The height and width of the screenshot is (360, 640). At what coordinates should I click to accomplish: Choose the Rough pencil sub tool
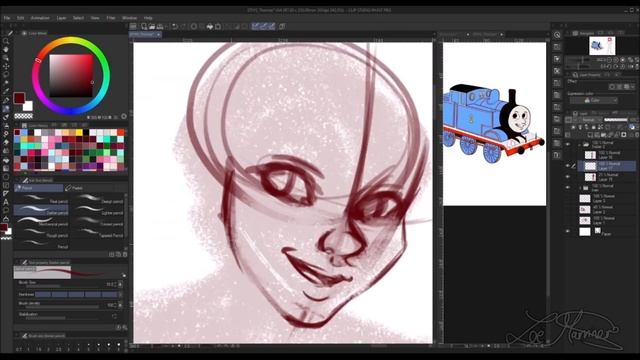pos(42,233)
